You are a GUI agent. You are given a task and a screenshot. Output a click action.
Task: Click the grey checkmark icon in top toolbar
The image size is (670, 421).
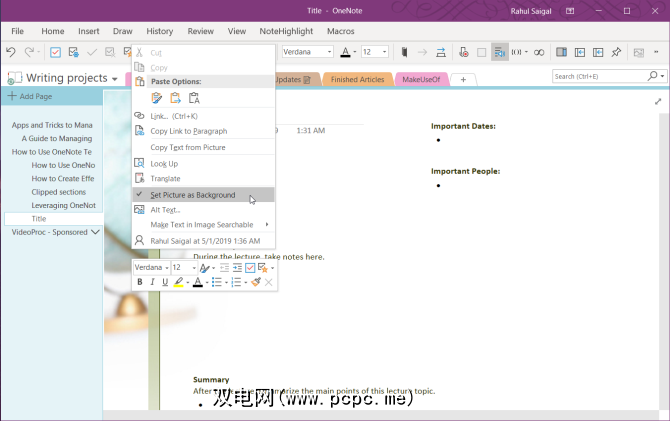91,52
